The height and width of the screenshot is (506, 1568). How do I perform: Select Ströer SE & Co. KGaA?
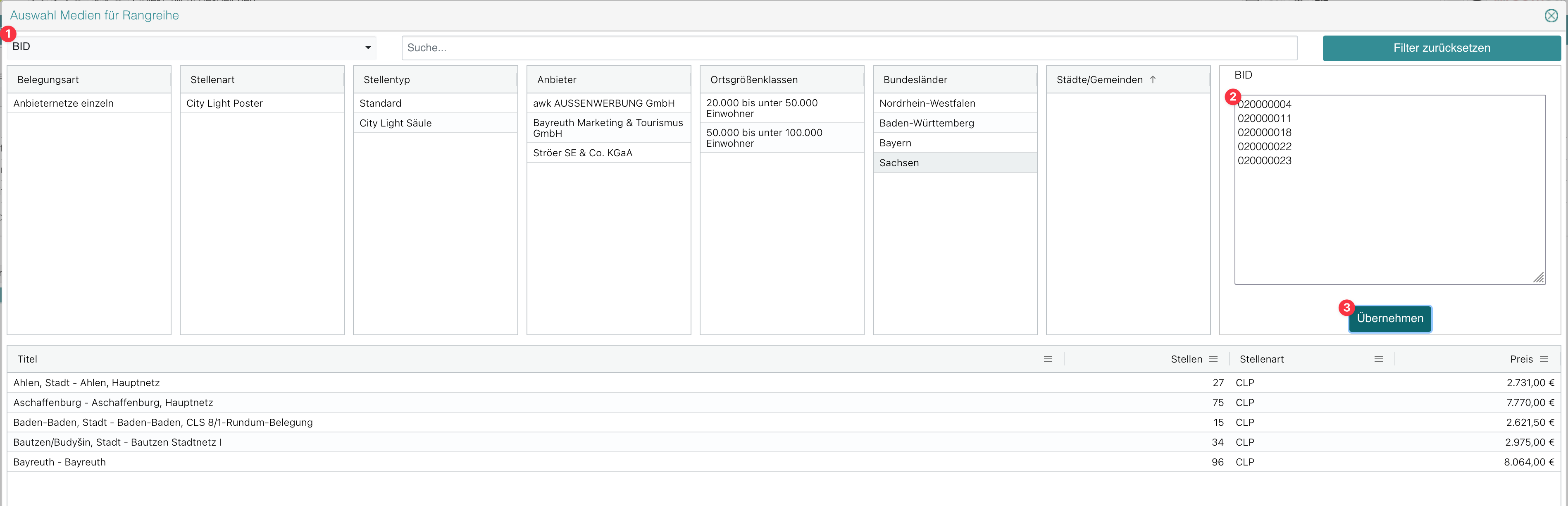(609, 153)
